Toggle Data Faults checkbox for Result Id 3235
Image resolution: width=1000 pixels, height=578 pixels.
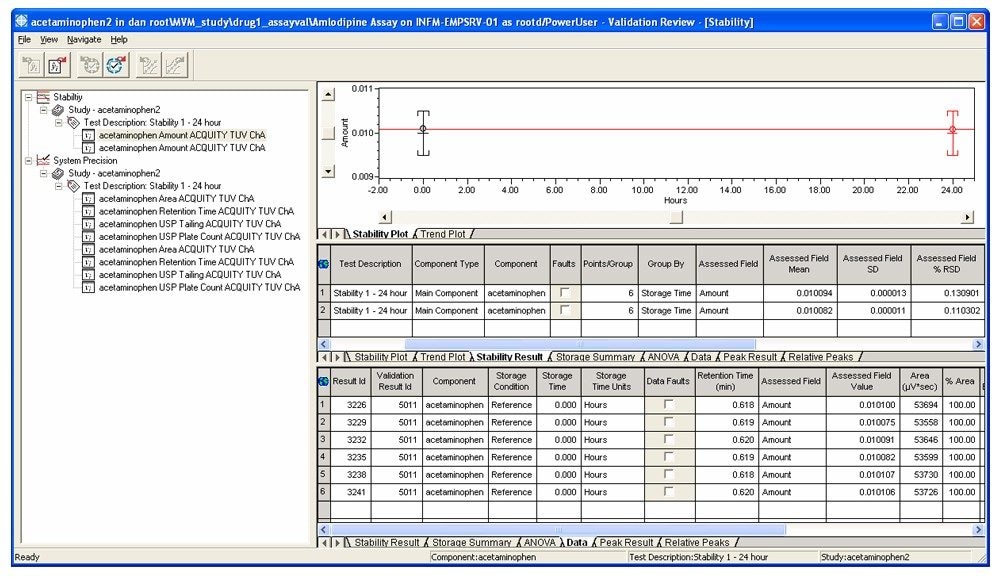click(668, 456)
